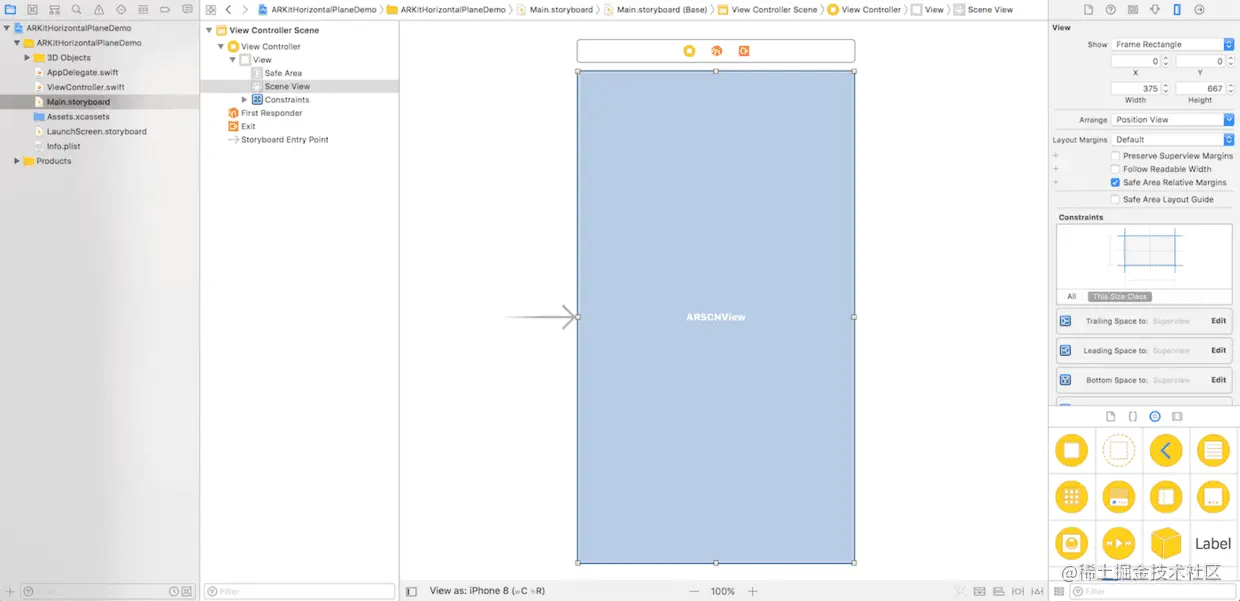Select the All constraints tab
This screenshot has height=601, width=1240.
pos(1072,297)
